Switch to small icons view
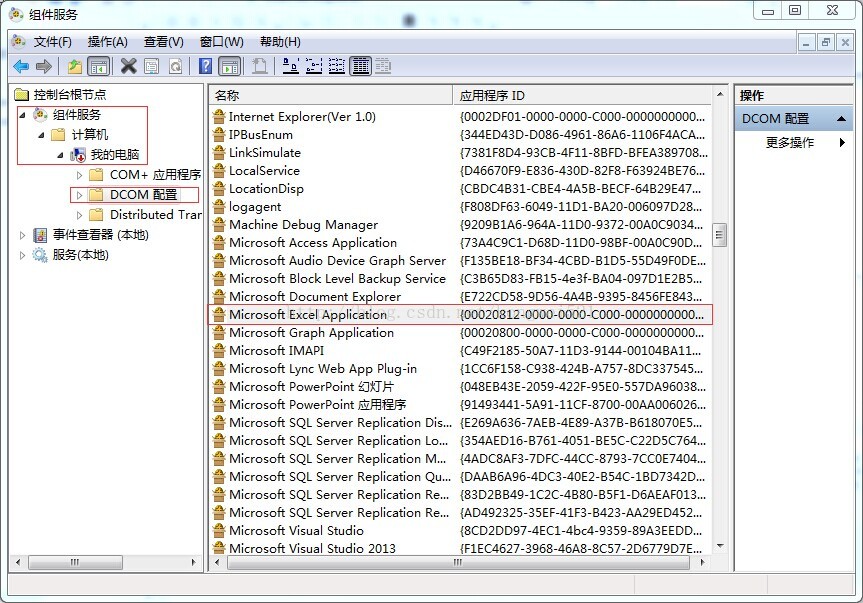Screen dimensions: 863x603 314,66
